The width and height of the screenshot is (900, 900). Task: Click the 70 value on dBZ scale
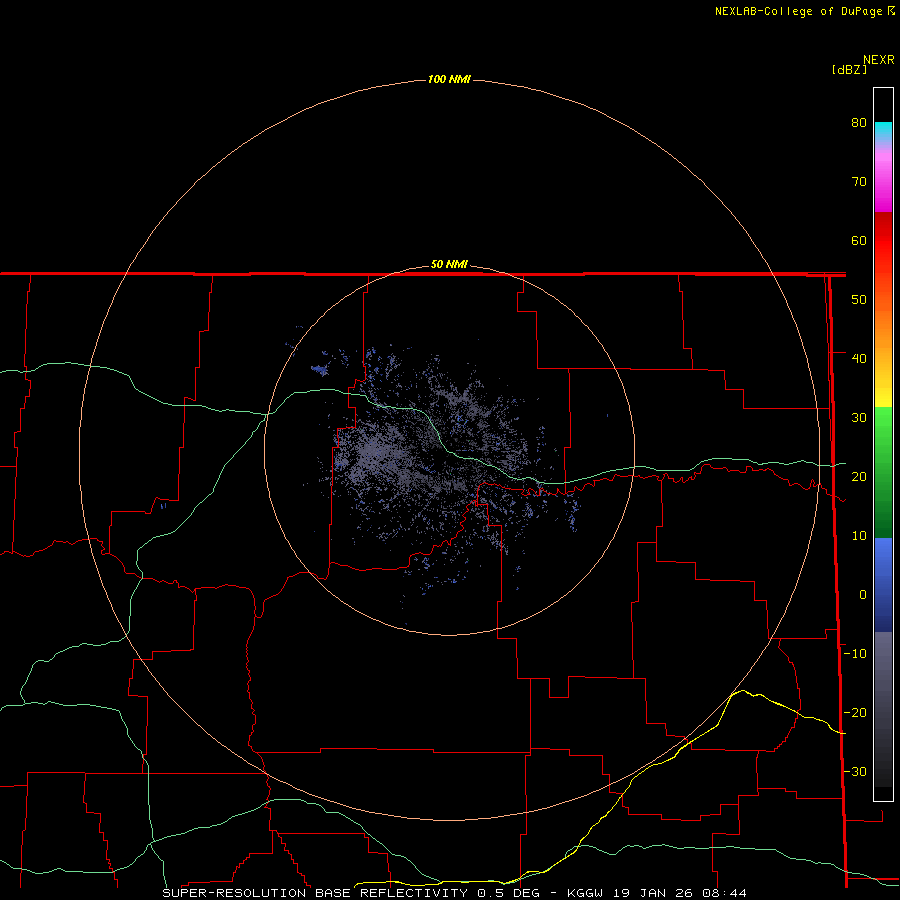pos(859,182)
